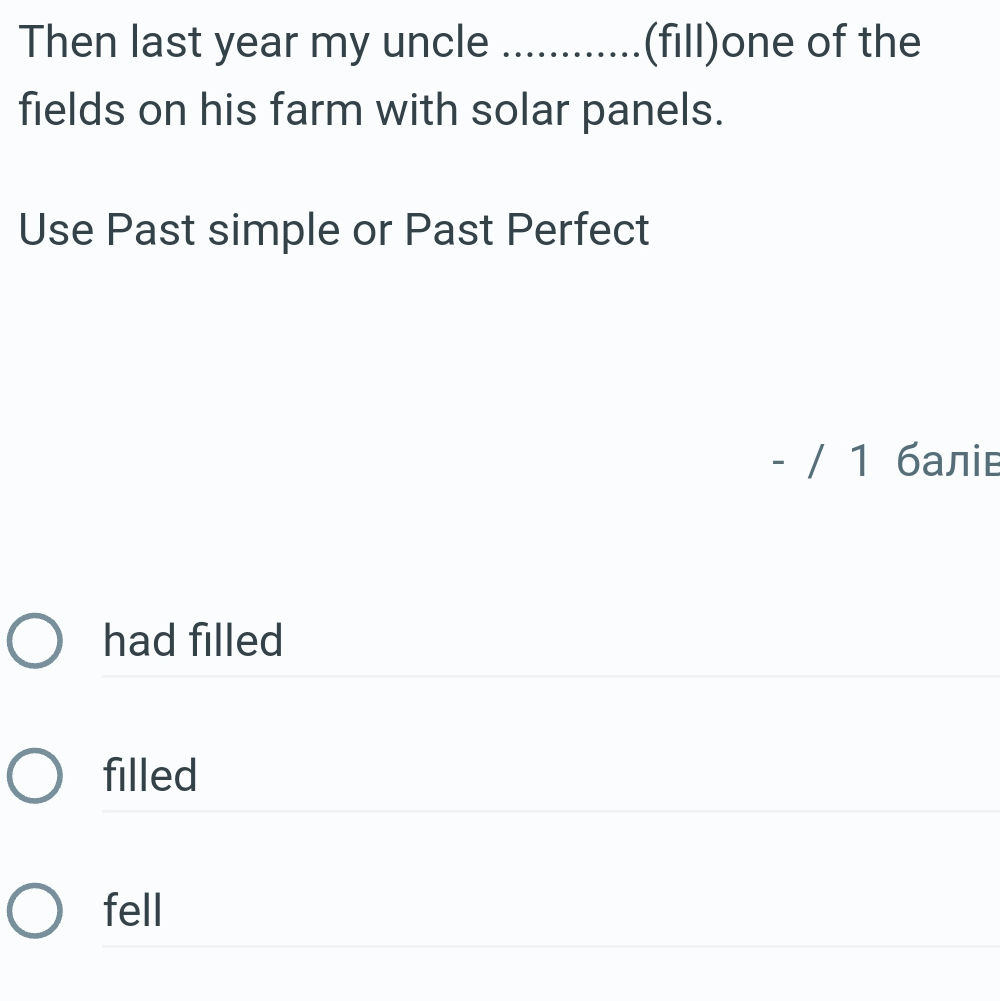
Task: Click the underline beneath the "fell" option
Action: coord(550,946)
